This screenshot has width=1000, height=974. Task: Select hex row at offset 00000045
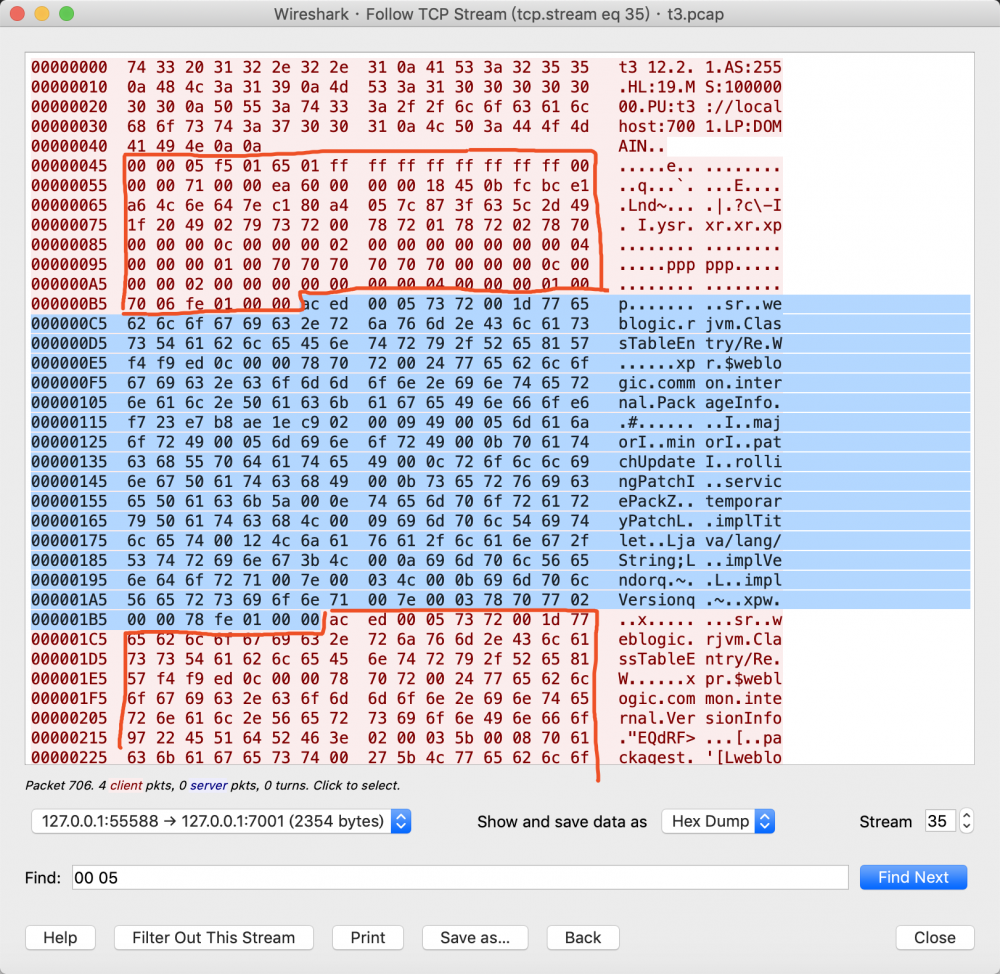(406, 166)
